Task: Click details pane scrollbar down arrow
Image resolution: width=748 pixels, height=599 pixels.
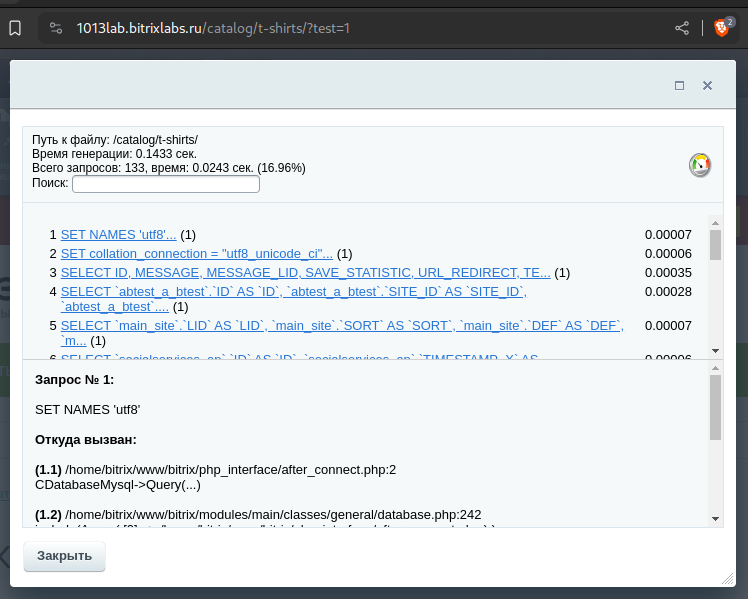Action: (715, 519)
